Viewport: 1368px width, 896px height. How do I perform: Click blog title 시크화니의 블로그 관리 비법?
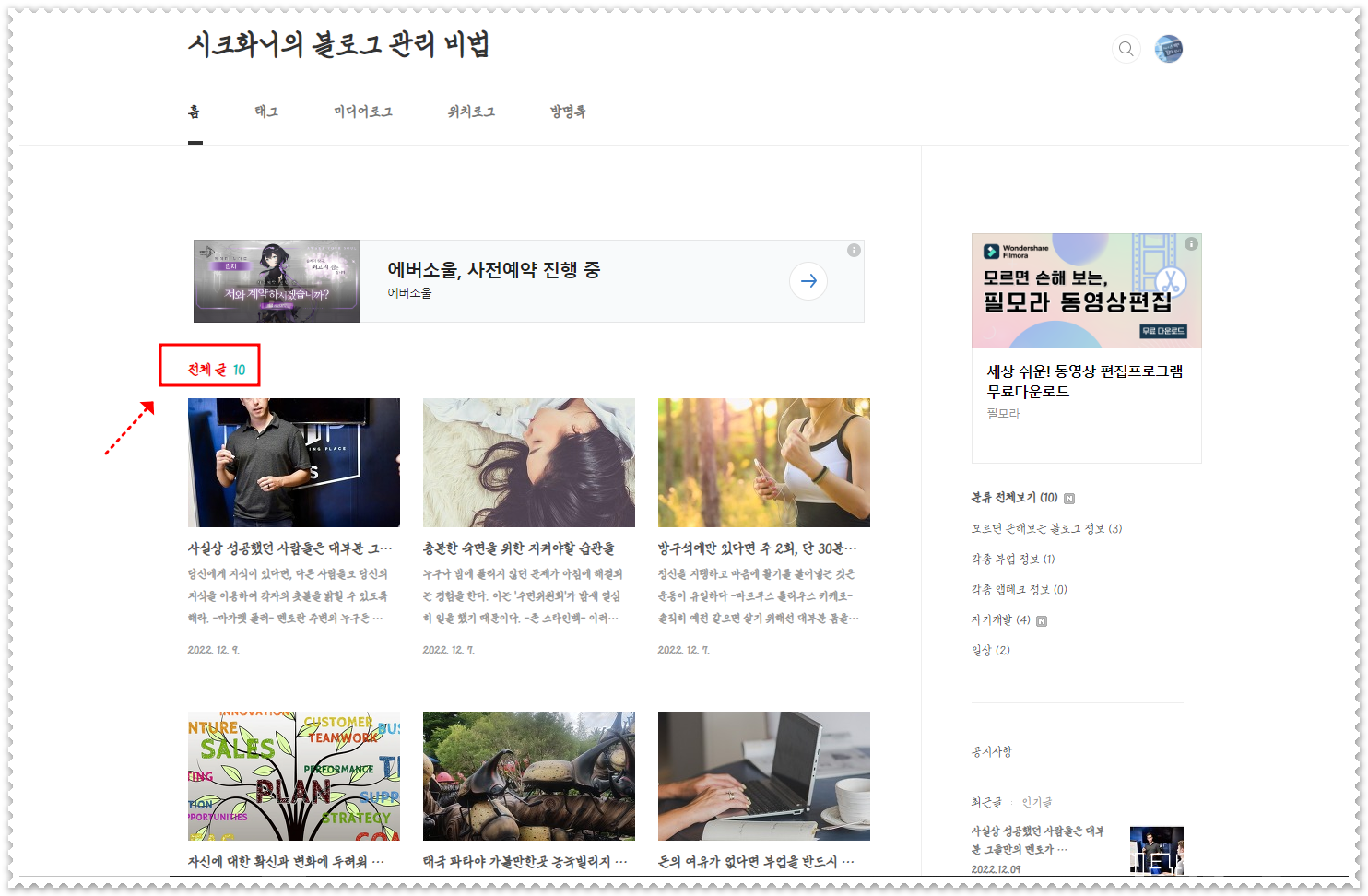[x=338, y=44]
